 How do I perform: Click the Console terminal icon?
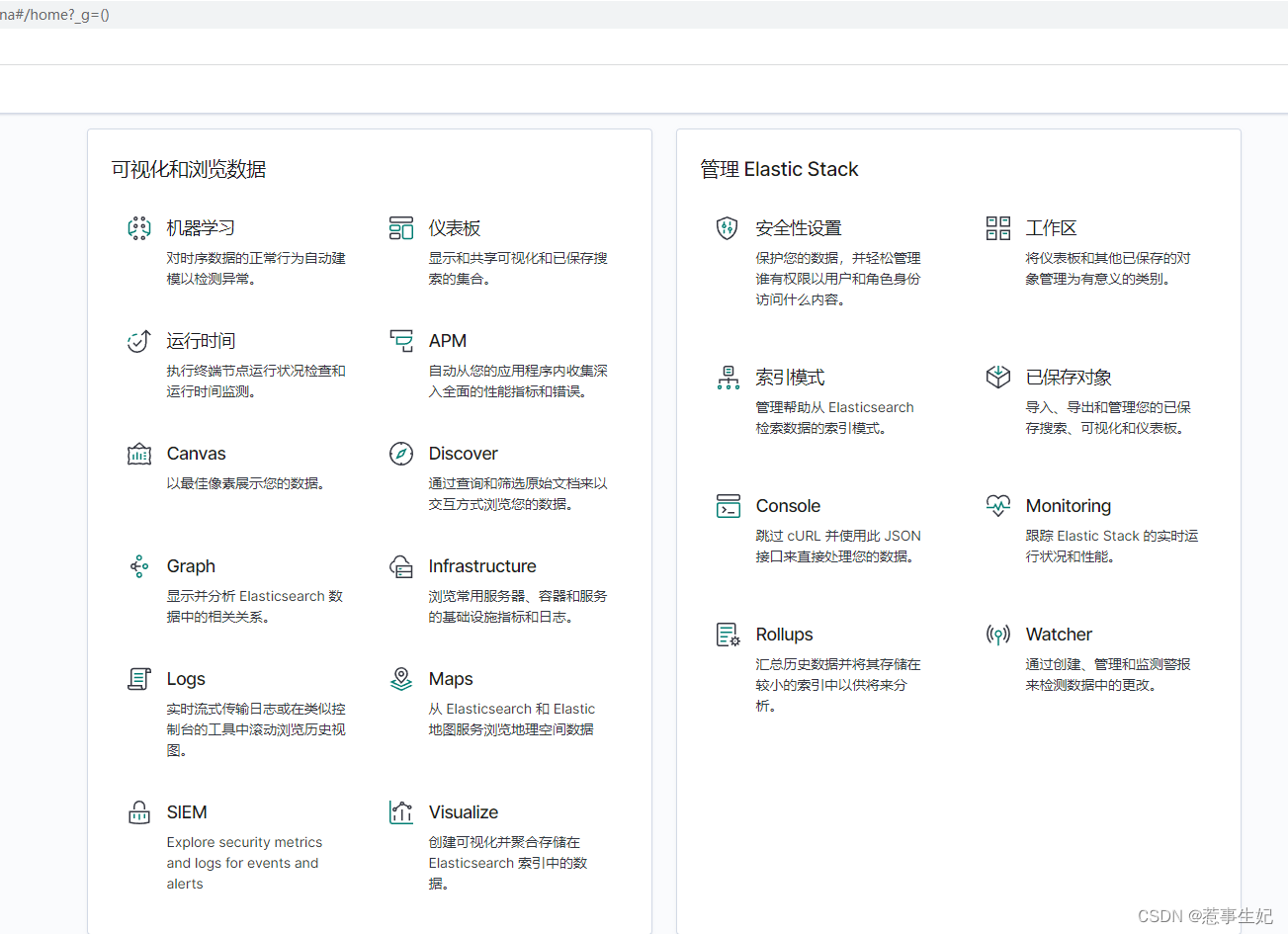coord(729,506)
